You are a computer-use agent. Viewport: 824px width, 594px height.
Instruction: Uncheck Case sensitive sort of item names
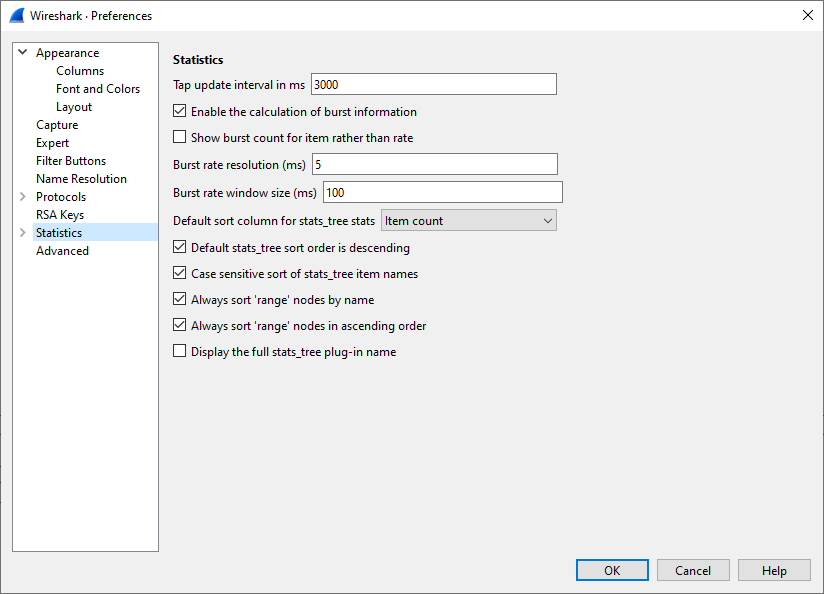click(180, 274)
